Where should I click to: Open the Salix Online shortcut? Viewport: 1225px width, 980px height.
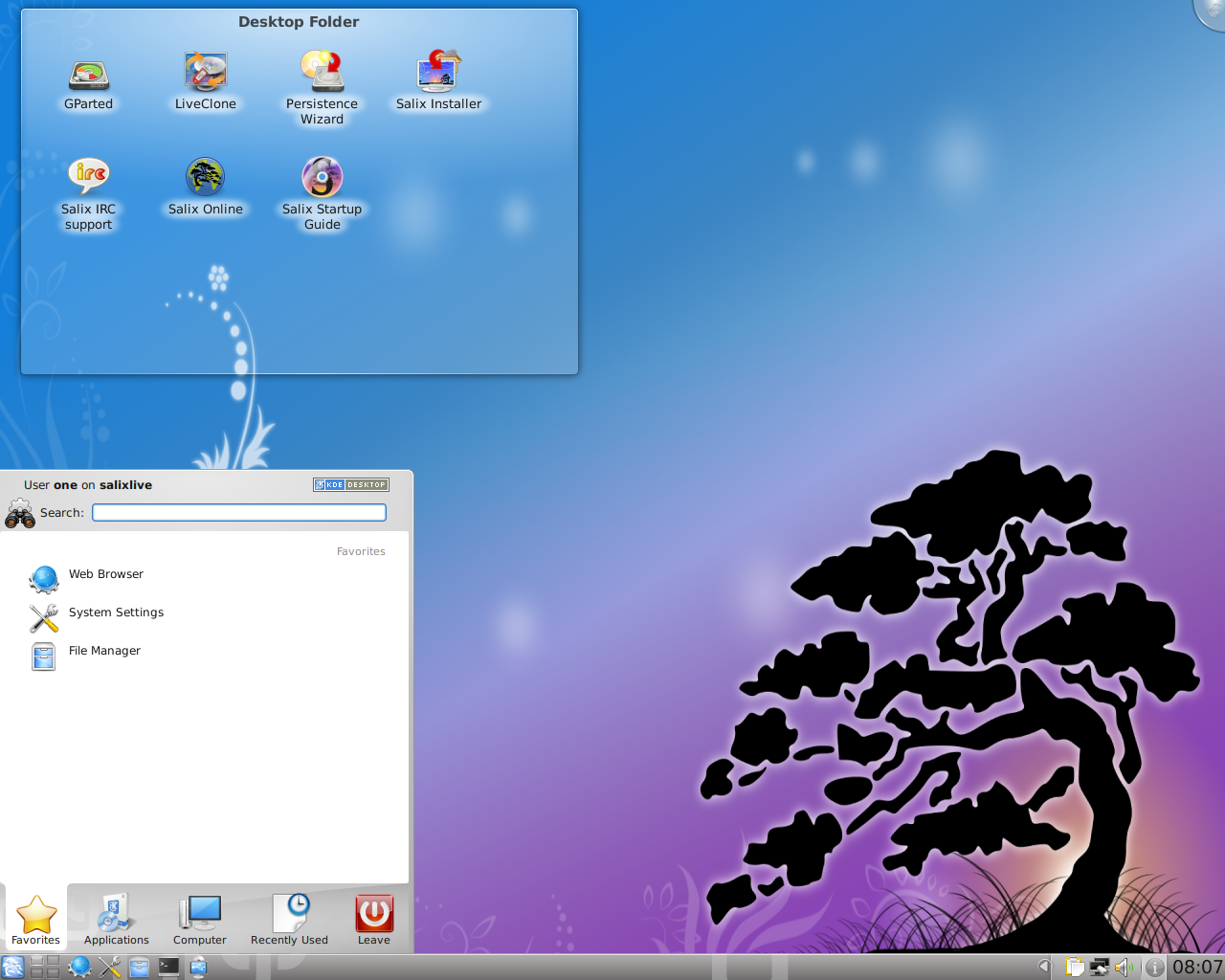tap(205, 188)
